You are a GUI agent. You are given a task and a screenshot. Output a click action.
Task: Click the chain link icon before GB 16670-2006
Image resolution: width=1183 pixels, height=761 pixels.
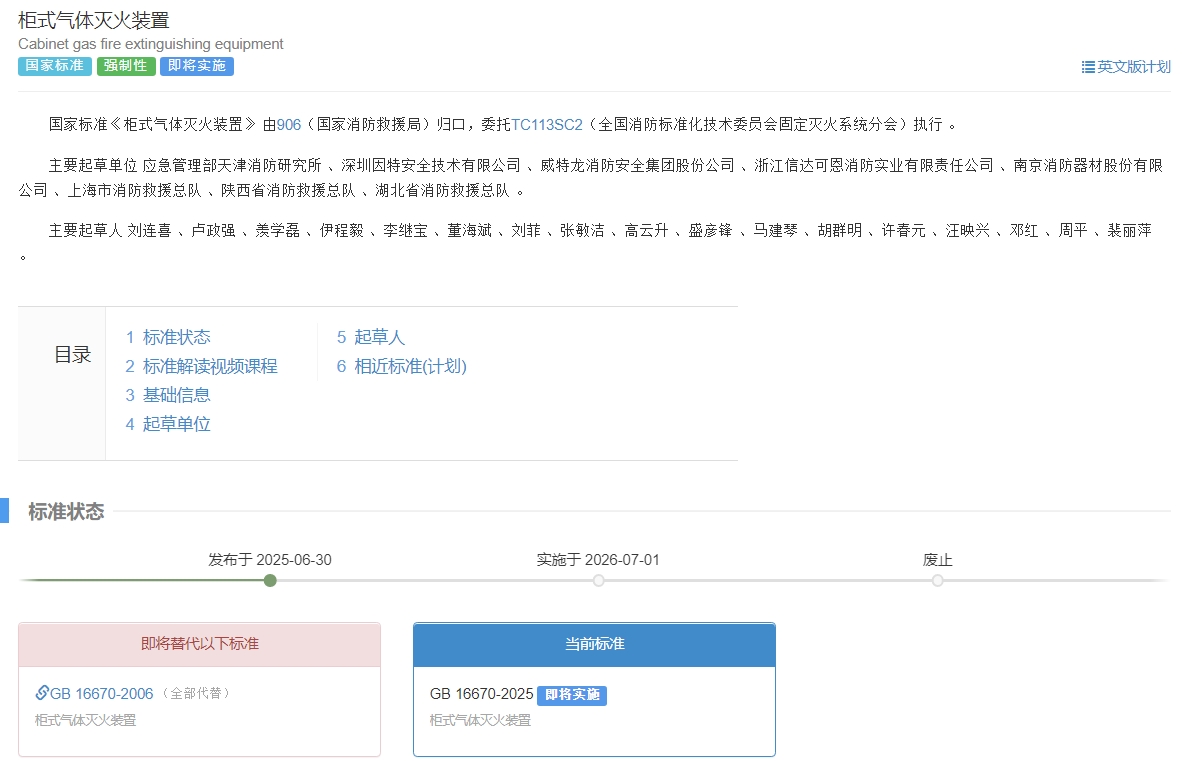tap(42, 692)
